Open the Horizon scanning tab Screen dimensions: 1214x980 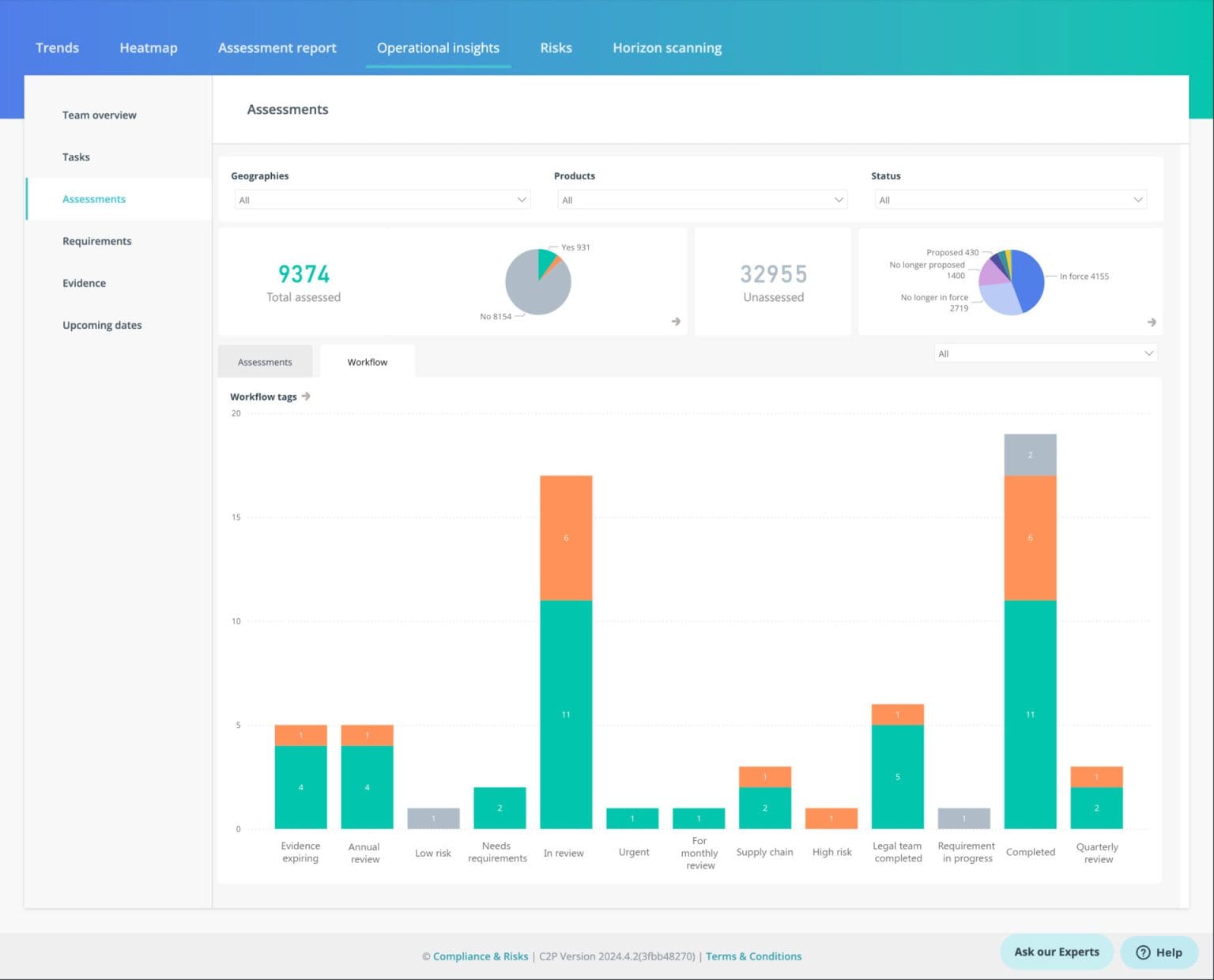(x=666, y=47)
